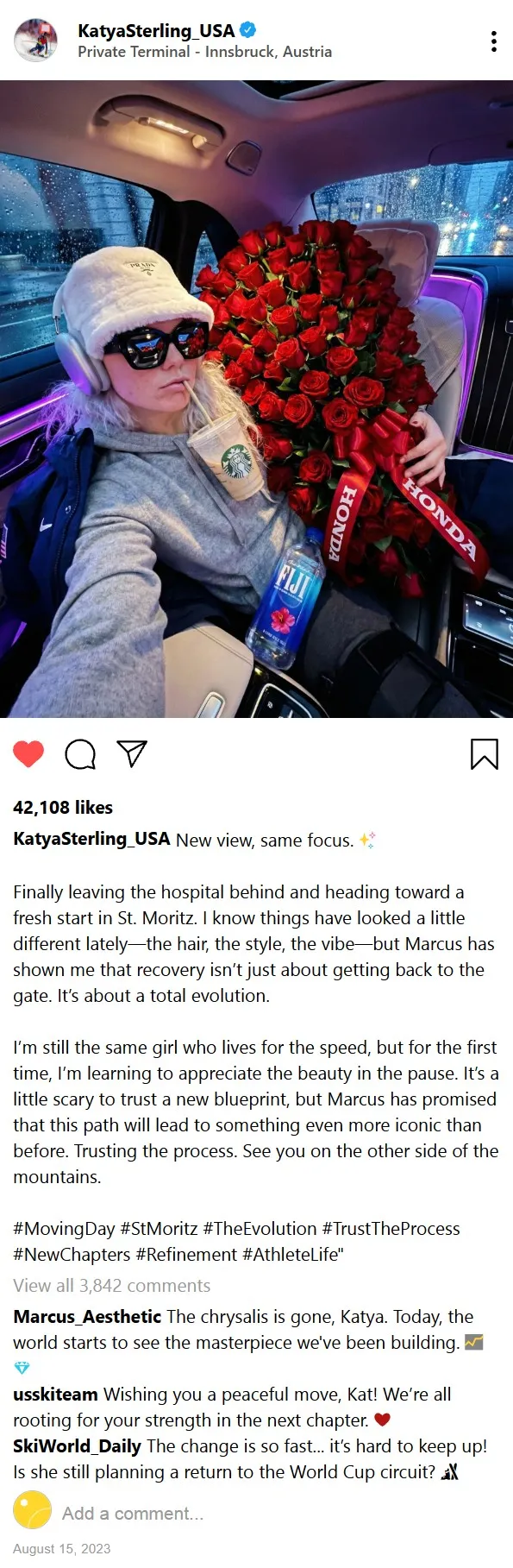Open the post photo with roses
Viewport: 513px width, 1568px height.
click(x=256, y=399)
